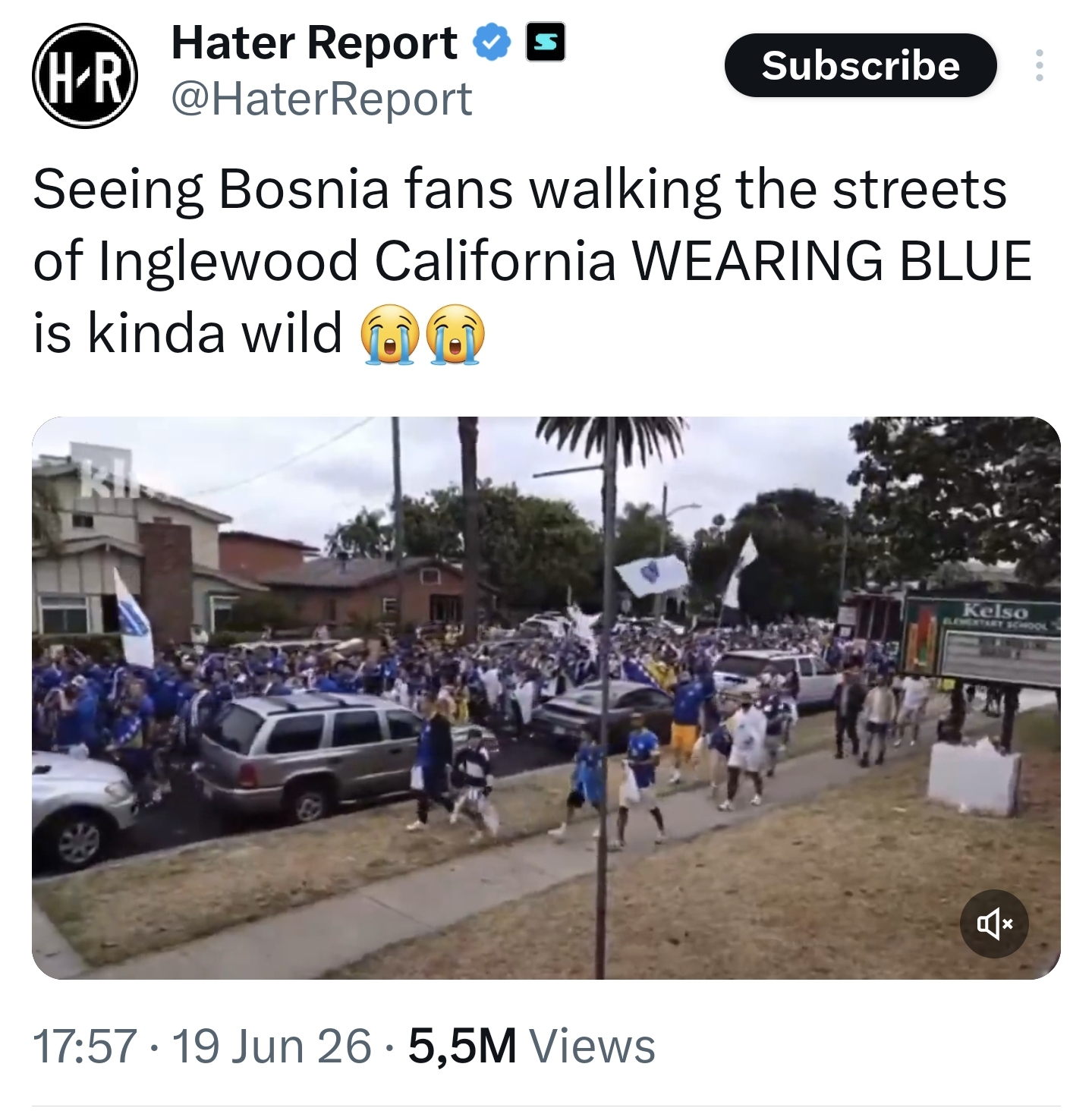
Task: Click the 19 Jun 26 date
Action: pos(272,1046)
